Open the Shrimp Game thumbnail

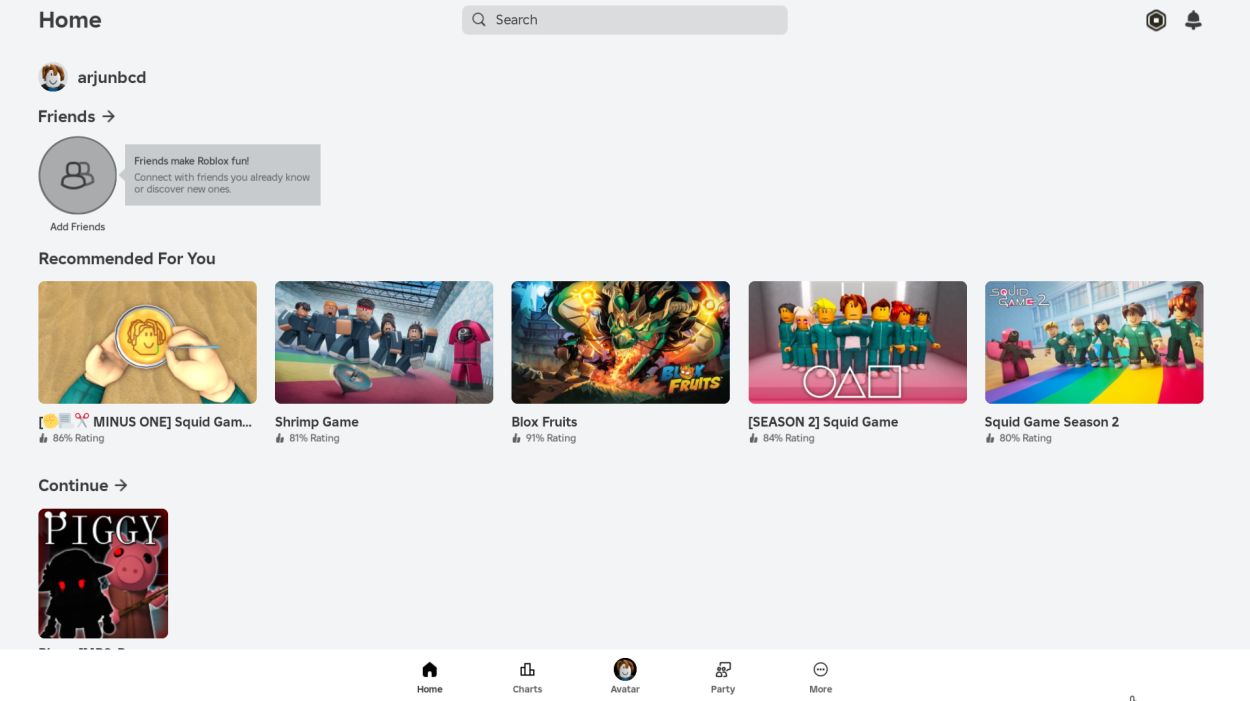tap(383, 342)
